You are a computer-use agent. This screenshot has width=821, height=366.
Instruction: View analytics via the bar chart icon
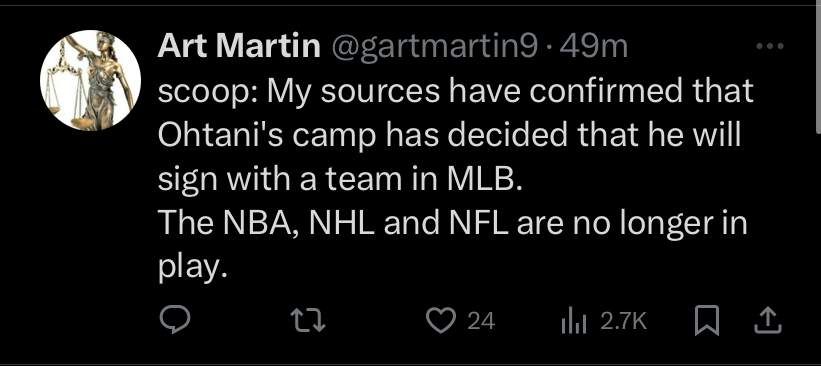(x=575, y=320)
